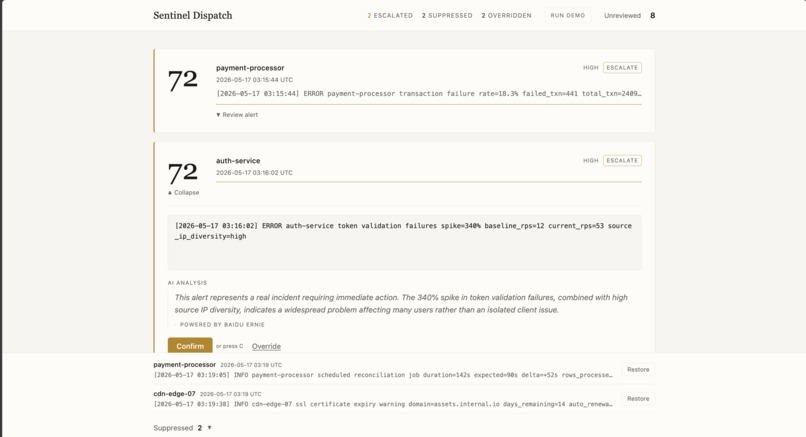Screen dimensions: 806x437
Task: Click the 'or press C' hint
Action: coord(229,346)
